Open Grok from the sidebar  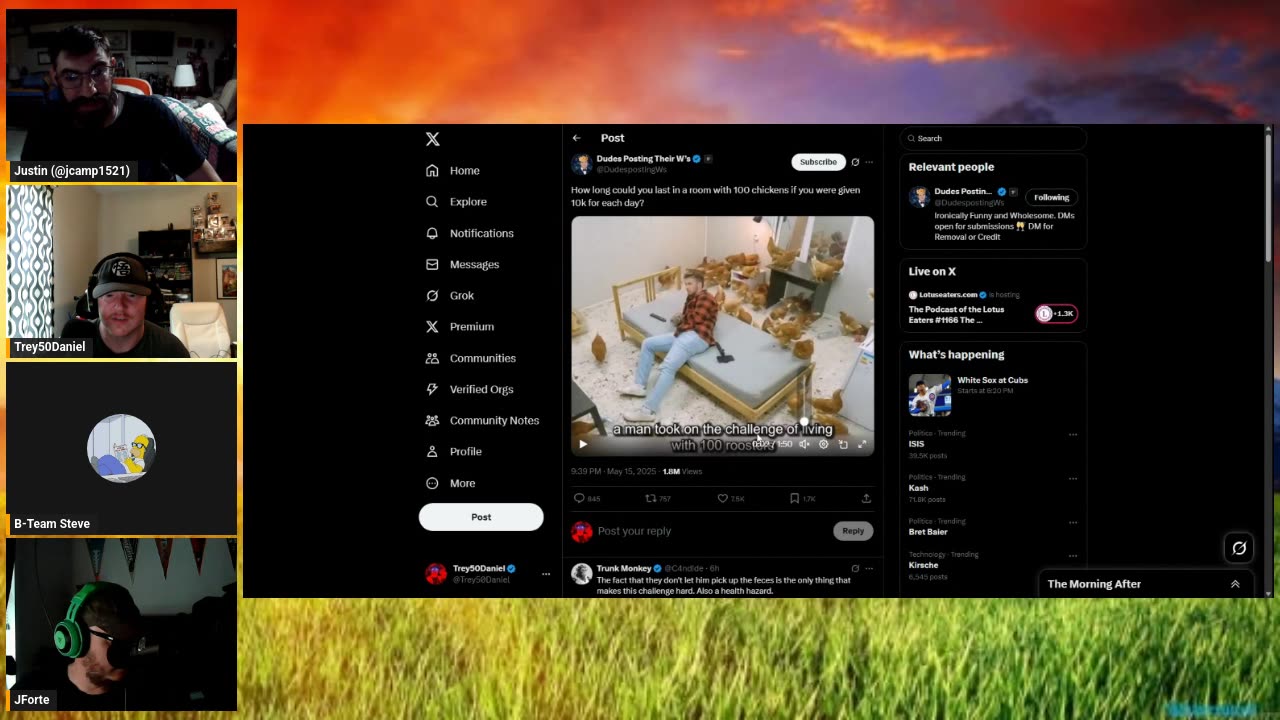click(x=450, y=296)
